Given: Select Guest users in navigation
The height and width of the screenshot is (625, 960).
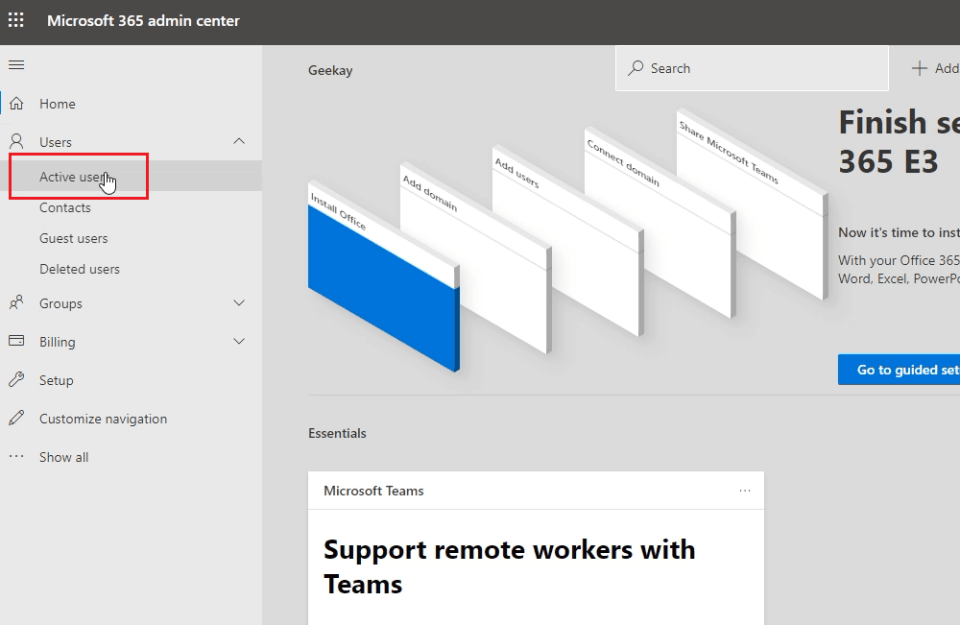Looking at the screenshot, I should tap(73, 239).
